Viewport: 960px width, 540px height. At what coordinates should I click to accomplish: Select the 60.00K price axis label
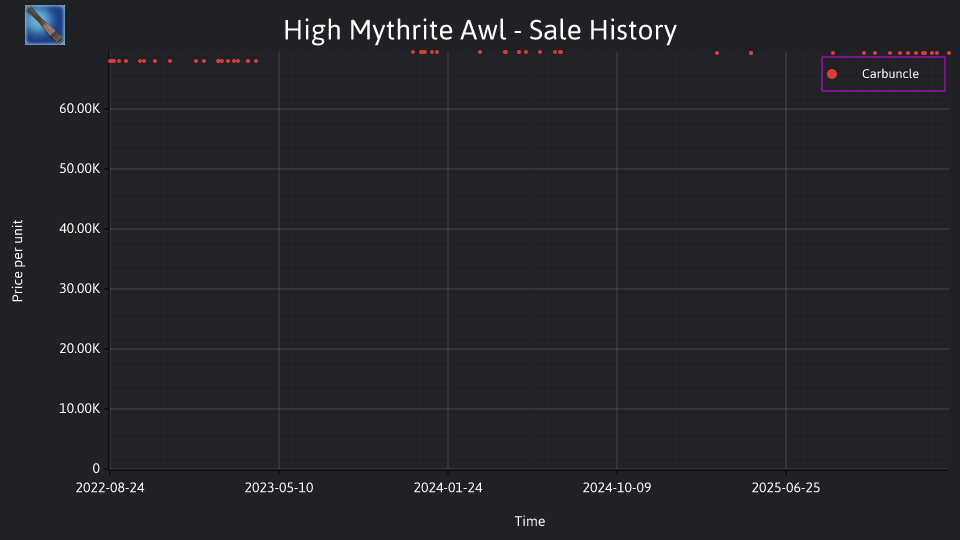coord(80,109)
